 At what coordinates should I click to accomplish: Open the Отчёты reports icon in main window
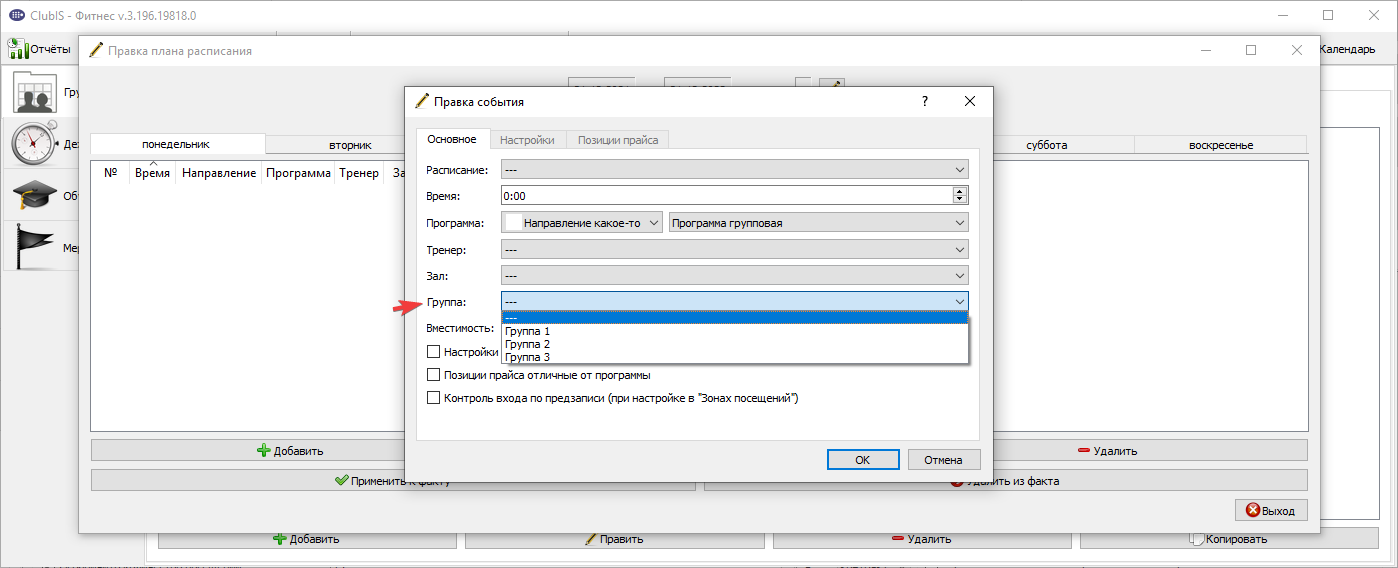[x=18, y=49]
